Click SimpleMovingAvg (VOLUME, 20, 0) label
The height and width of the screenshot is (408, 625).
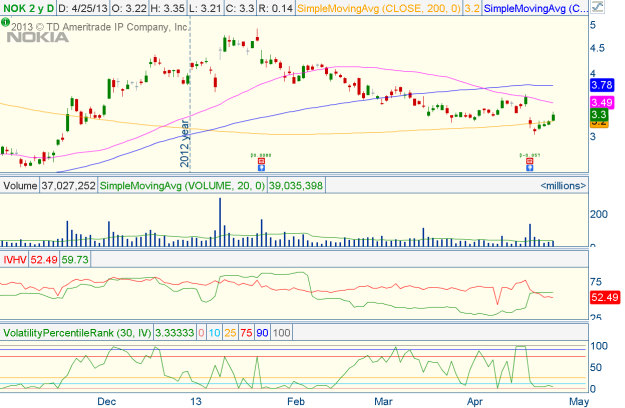[180, 186]
